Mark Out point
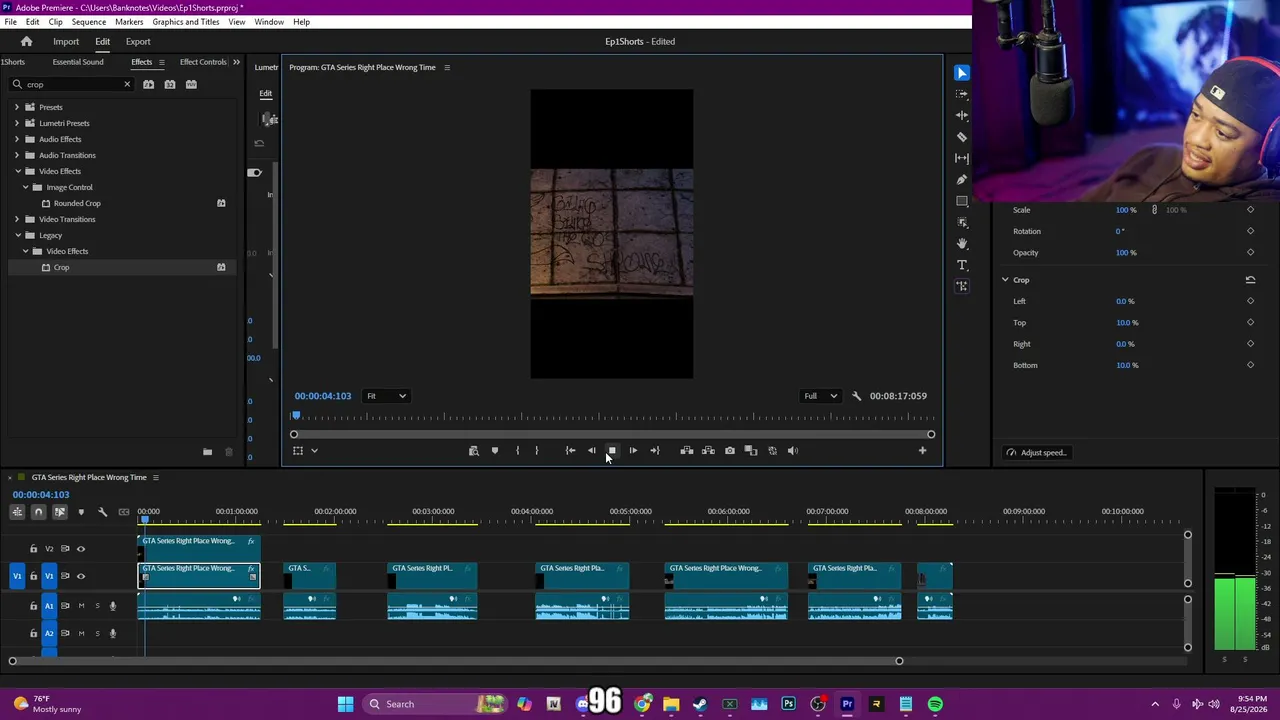Viewport: 1280px width, 720px height. click(537, 451)
